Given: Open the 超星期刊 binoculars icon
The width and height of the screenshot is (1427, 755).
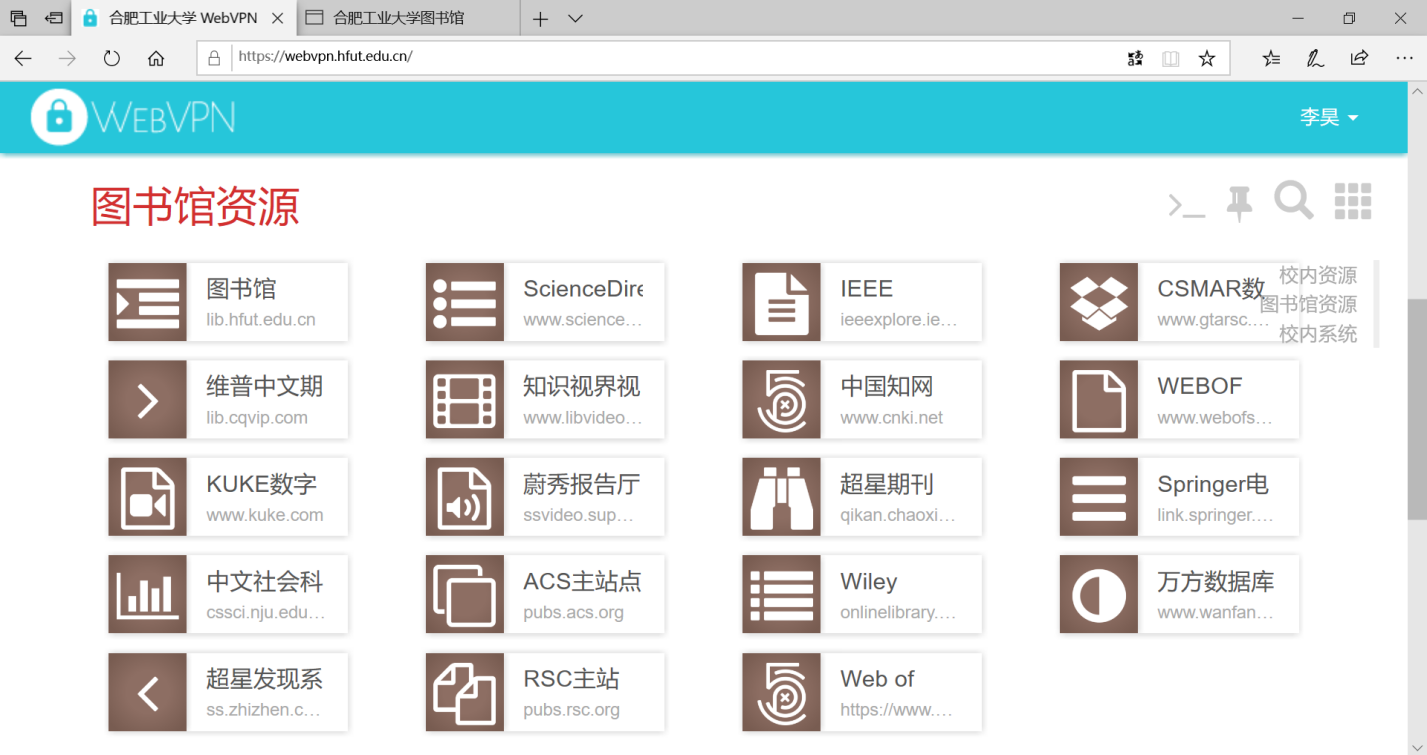Looking at the screenshot, I should tap(782, 496).
